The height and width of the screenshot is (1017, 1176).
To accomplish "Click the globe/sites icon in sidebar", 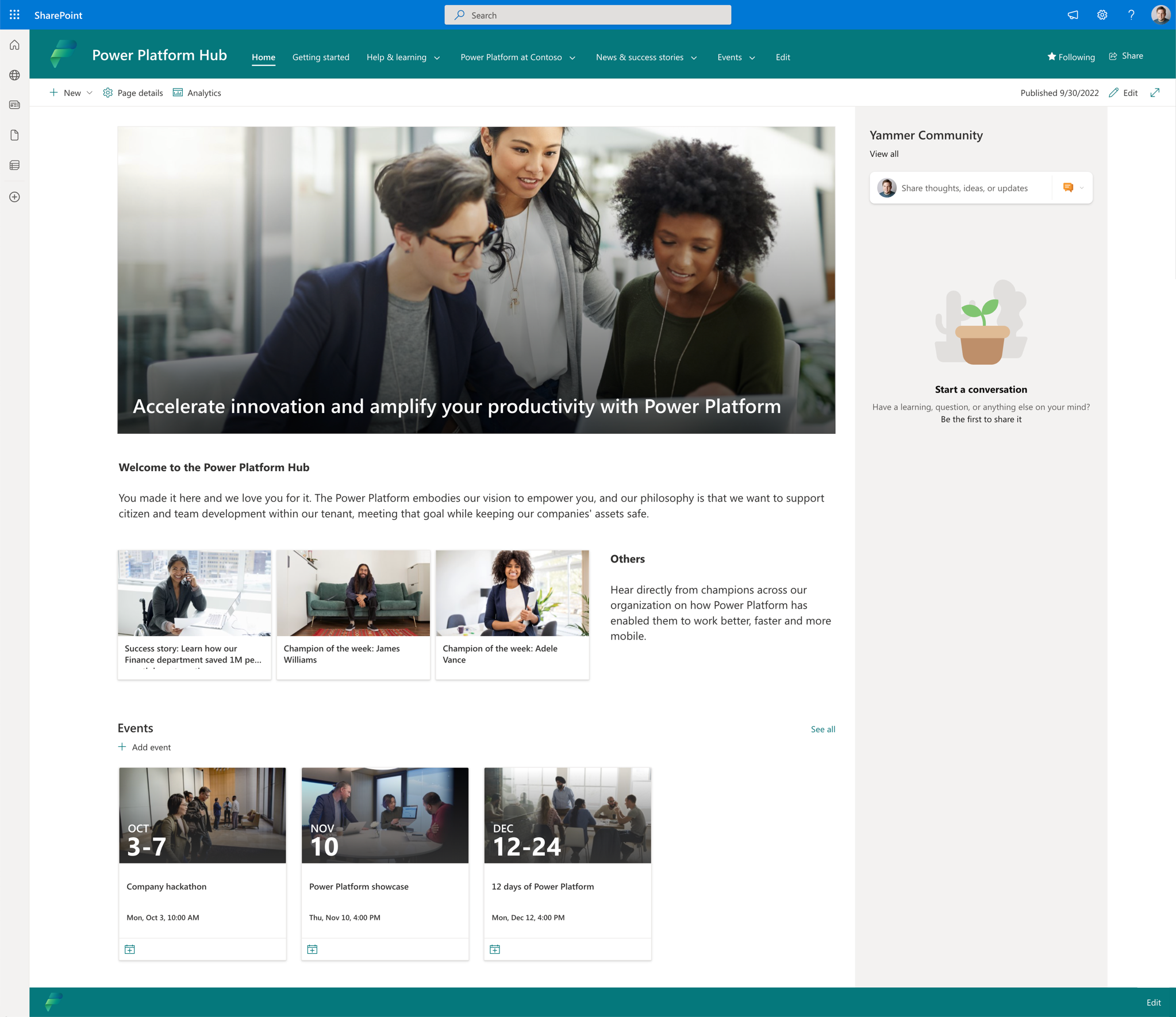I will (15, 75).
